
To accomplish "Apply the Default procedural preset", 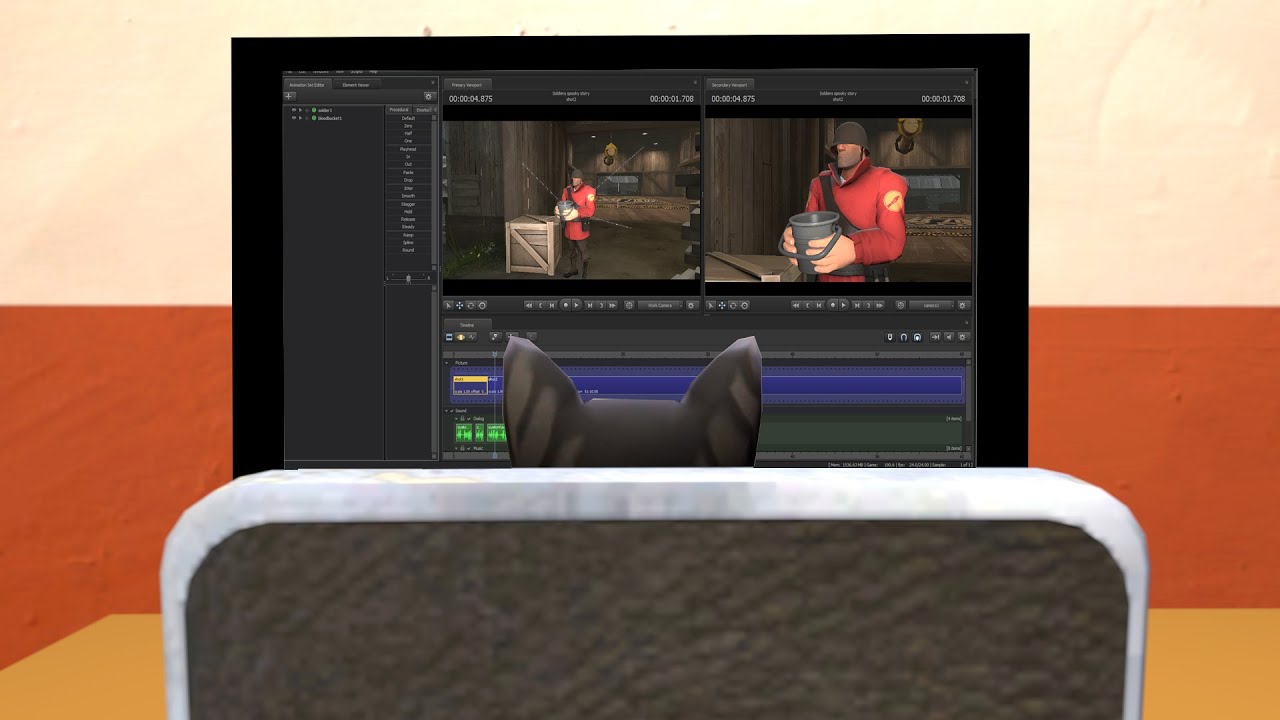I will point(408,118).
